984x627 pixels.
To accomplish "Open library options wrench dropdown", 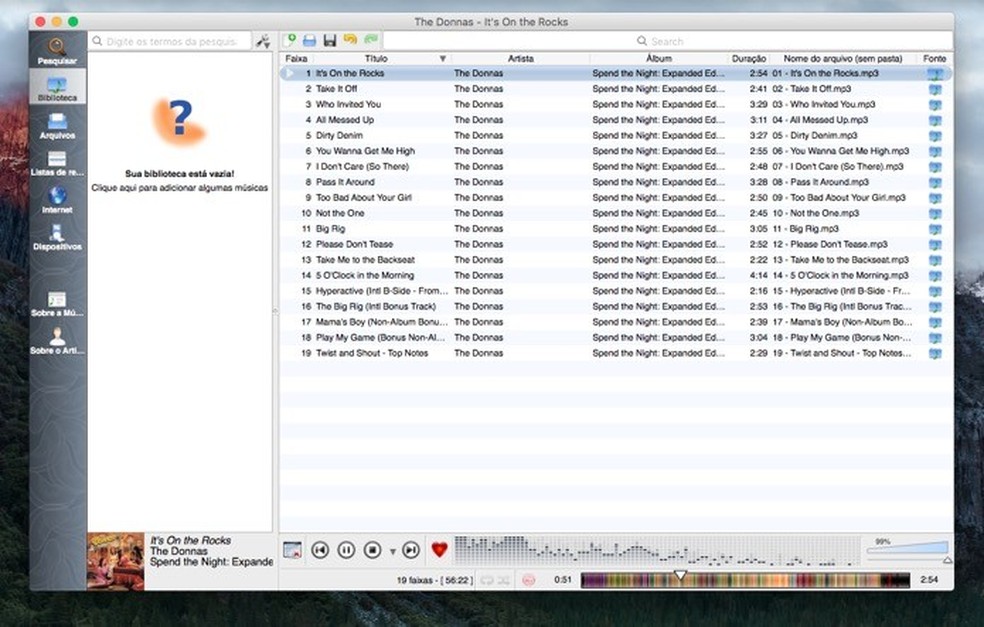I will click(263, 41).
